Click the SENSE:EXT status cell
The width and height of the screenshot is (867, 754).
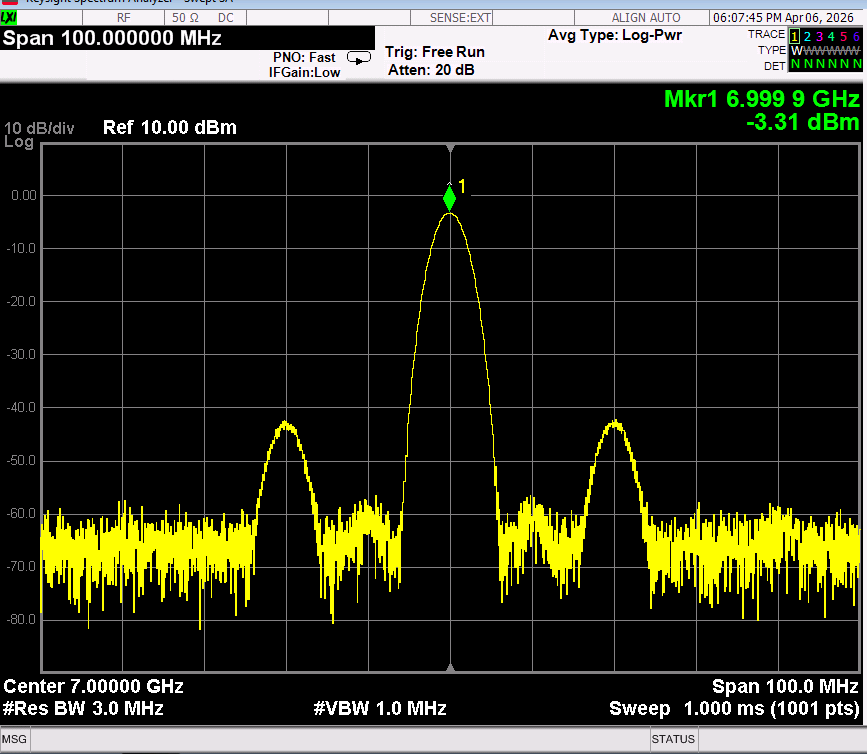pyautogui.click(x=460, y=18)
